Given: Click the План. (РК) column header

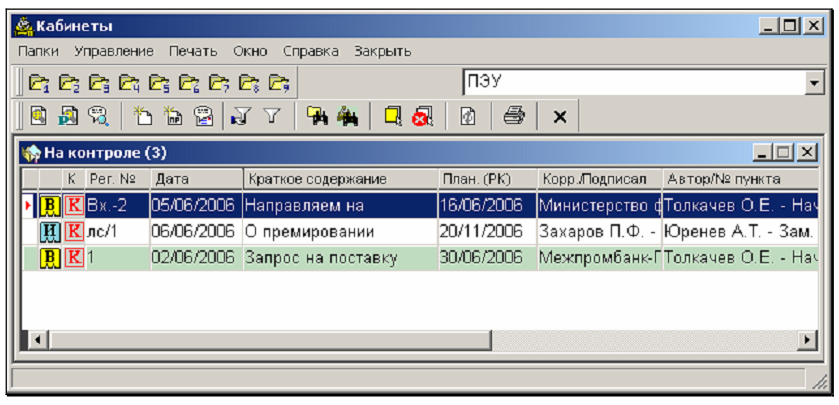Looking at the screenshot, I should click(487, 180).
